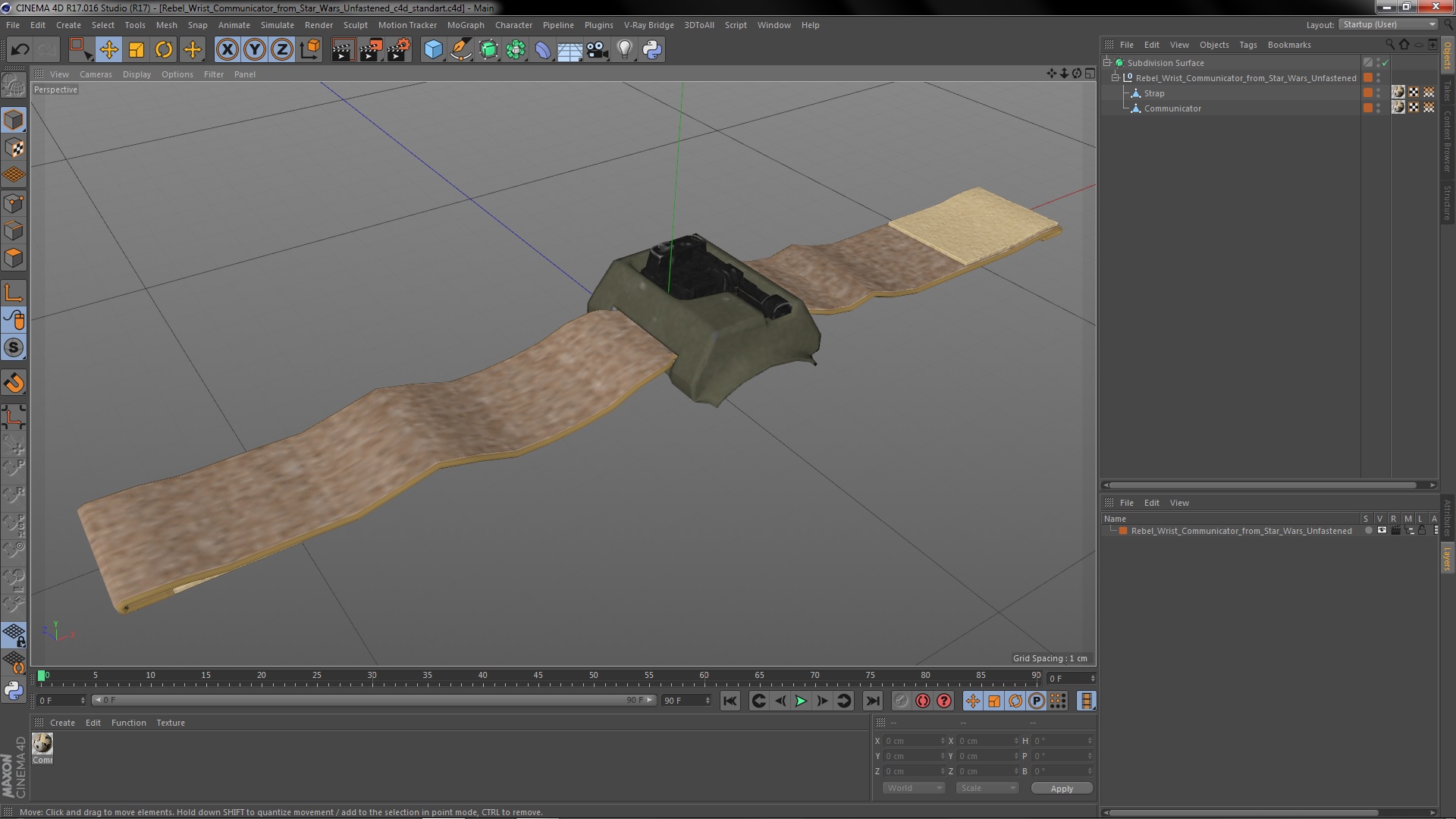
Task: Open the World coordinate dropdown
Action: coord(914,789)
